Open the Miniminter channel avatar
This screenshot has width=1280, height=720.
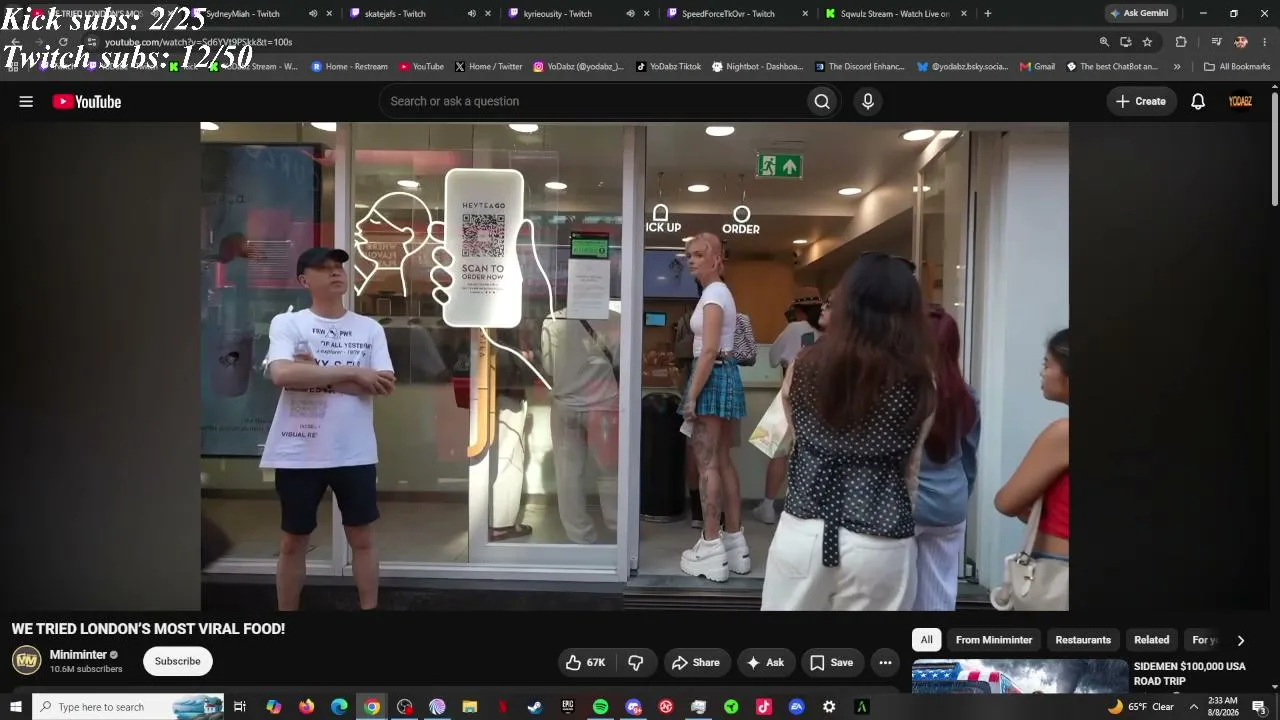point(27,661)
